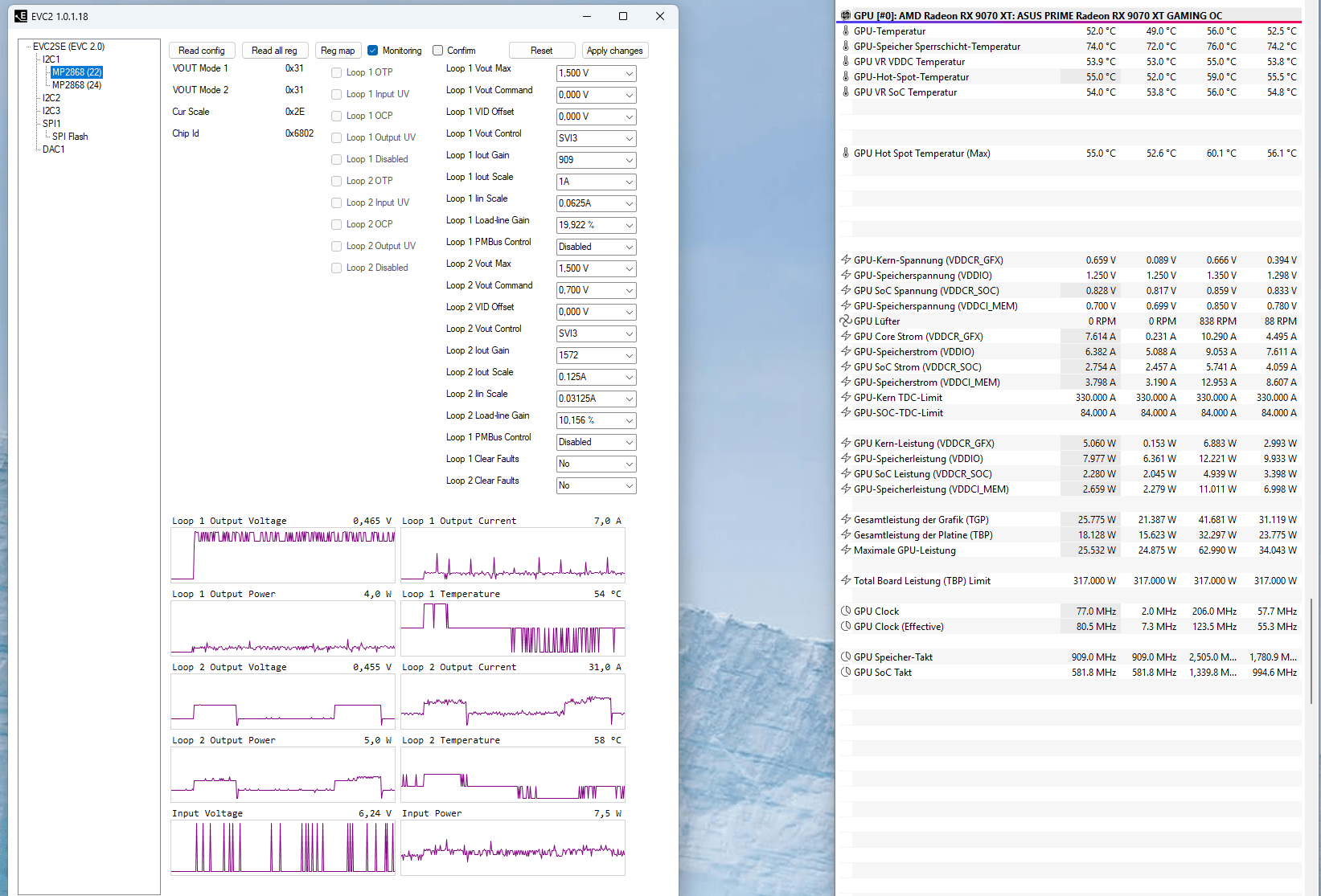Click thermometer icon beside GPU Hot Spot Temperatur (Max)
The width and height of the screenshot is (1321, 896).
click(x=846, y=153)
